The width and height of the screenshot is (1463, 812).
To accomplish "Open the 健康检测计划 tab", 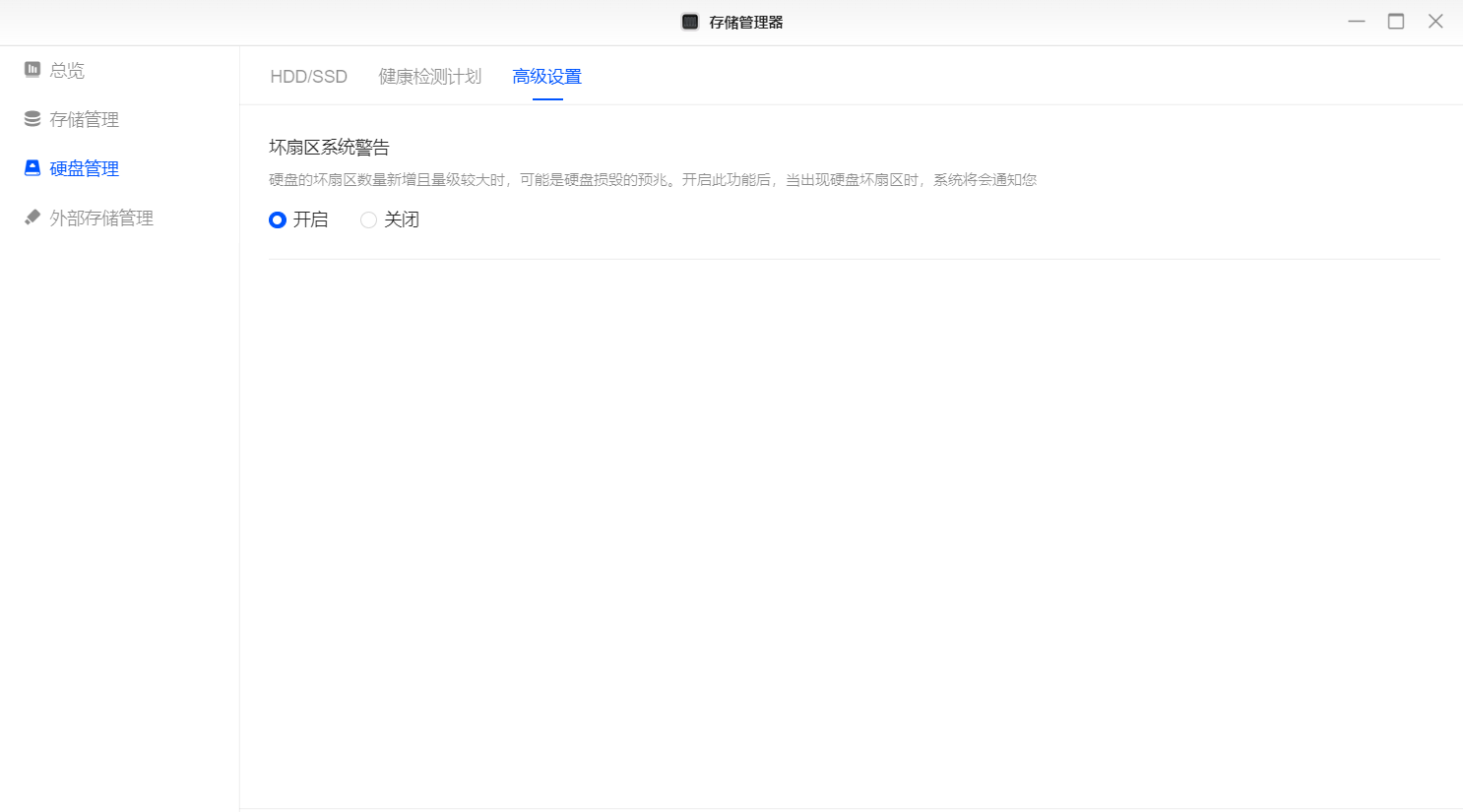I will (430, 77).
